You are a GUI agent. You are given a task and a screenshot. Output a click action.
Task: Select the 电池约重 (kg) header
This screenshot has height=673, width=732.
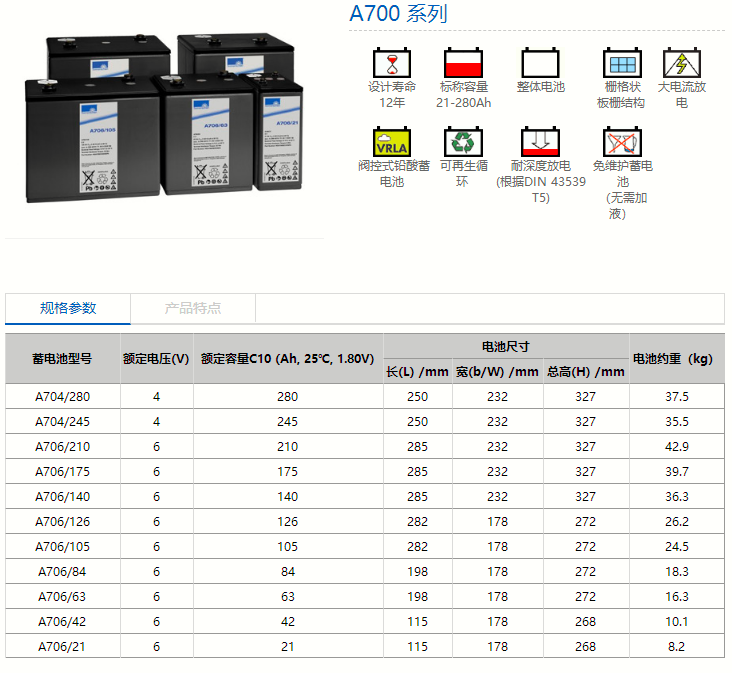coord(676,359)
